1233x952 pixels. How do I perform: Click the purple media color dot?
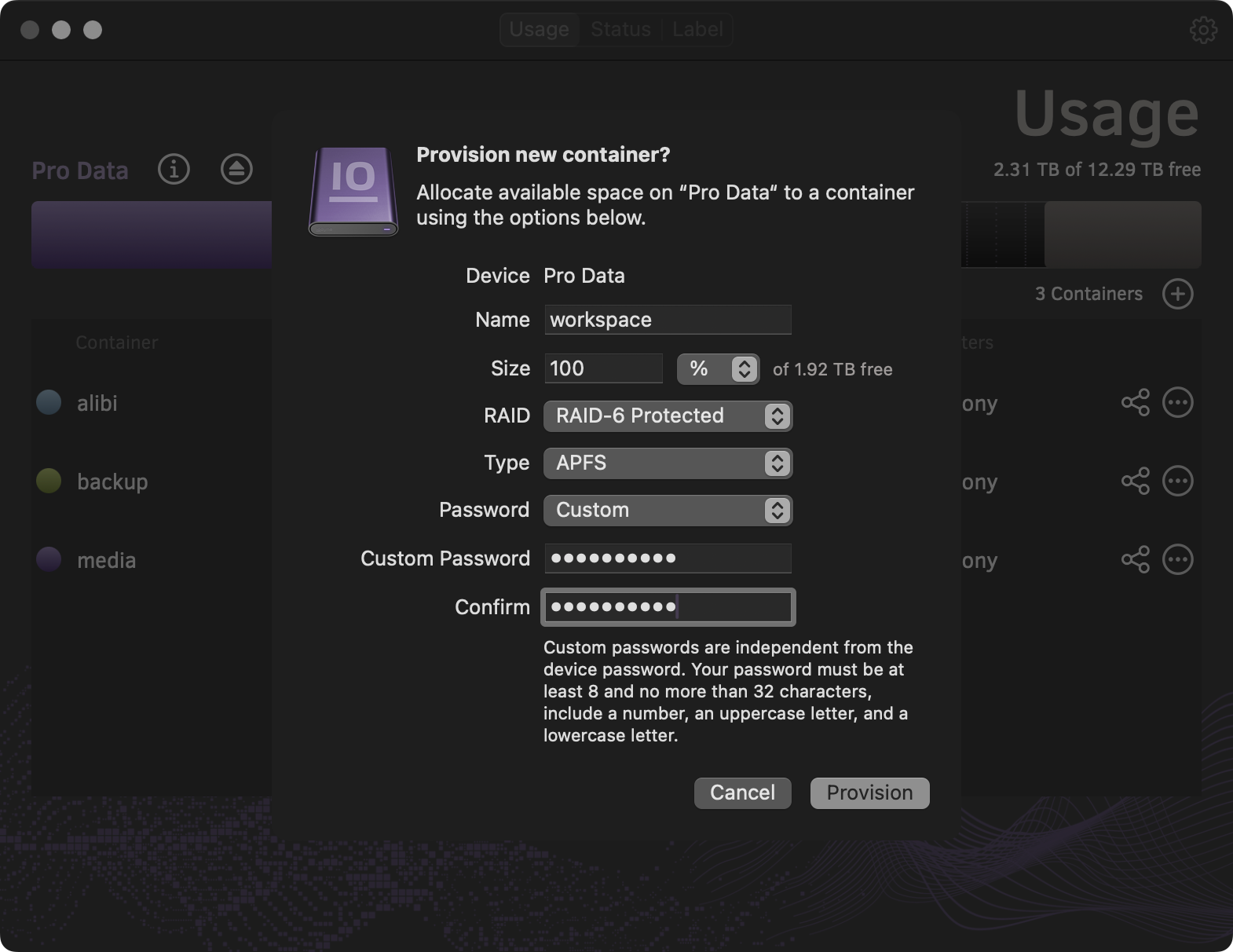[x=49, y=560]
